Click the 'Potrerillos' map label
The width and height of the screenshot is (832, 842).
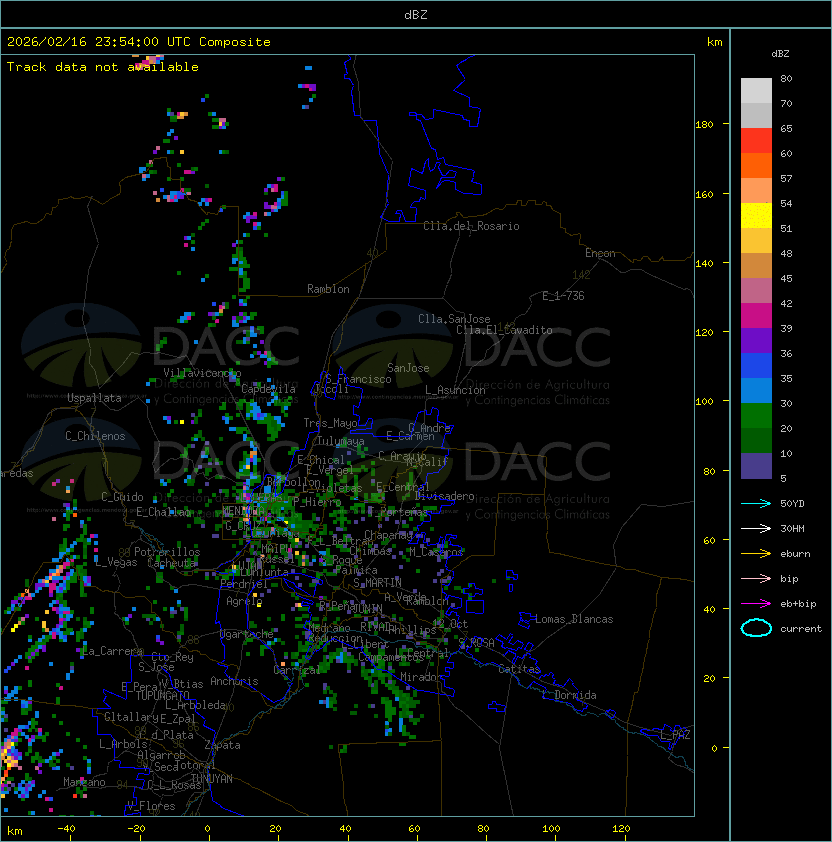167,552
